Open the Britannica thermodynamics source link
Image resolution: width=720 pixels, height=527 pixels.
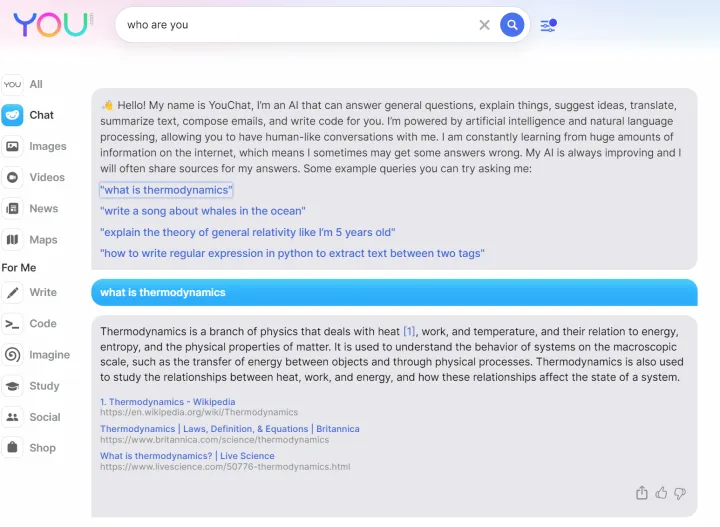click(229, 429)
